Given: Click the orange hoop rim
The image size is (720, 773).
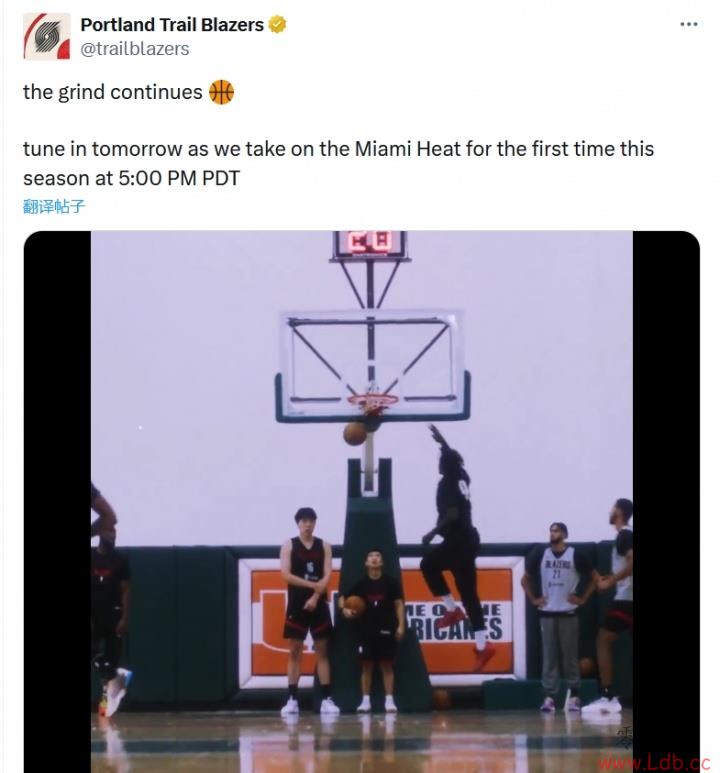Looking at the screenshot, I should pos(372,401).
